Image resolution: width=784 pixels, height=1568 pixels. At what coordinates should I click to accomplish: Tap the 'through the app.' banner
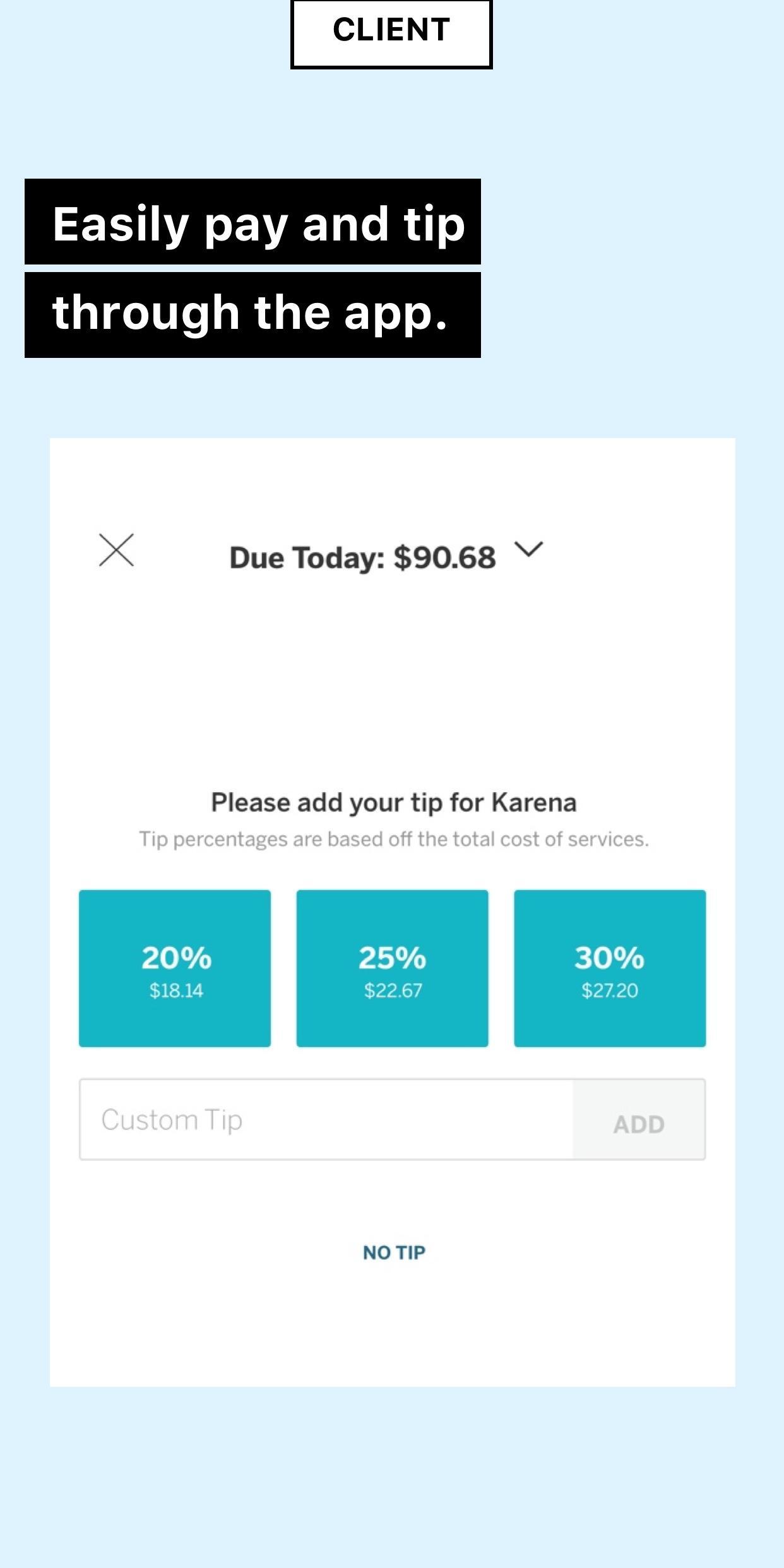252,315
